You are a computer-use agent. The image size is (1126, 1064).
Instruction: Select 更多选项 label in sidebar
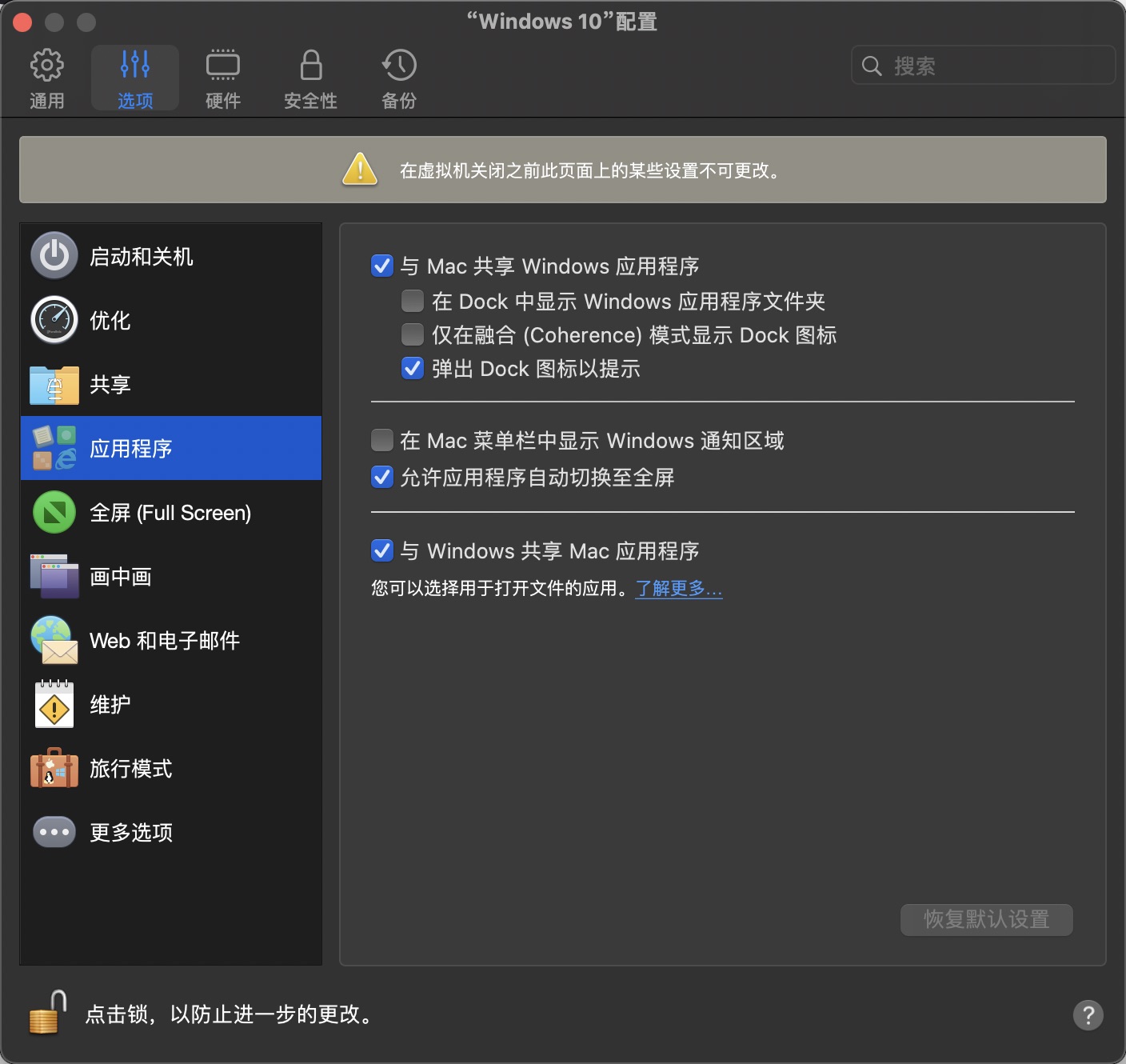coord(131,833)
